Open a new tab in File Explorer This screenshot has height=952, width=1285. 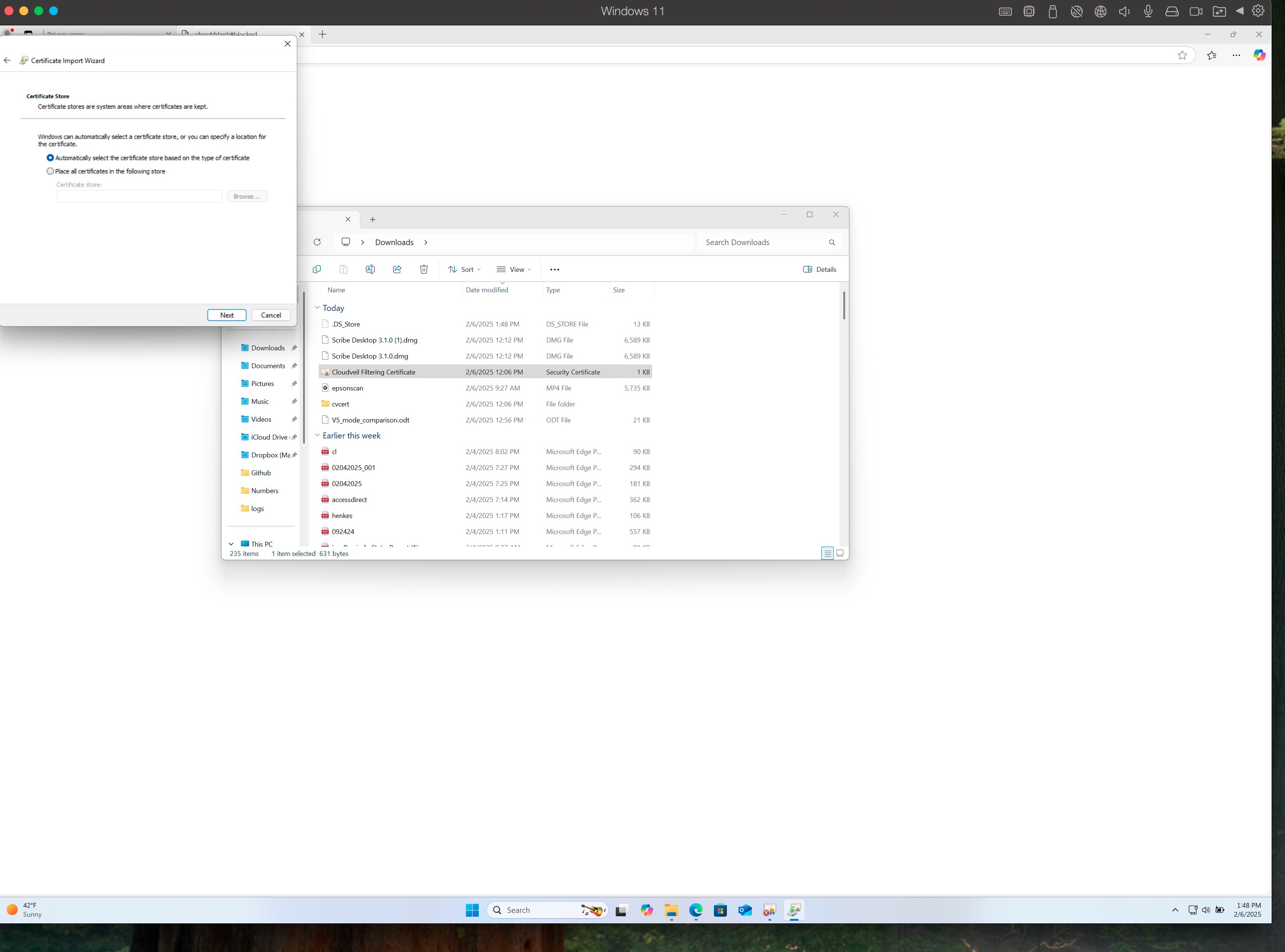373,219
